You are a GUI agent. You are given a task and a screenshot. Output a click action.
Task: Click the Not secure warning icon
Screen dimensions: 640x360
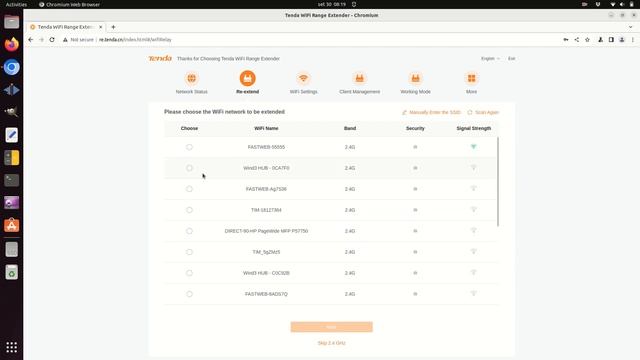tap(65, 40)
